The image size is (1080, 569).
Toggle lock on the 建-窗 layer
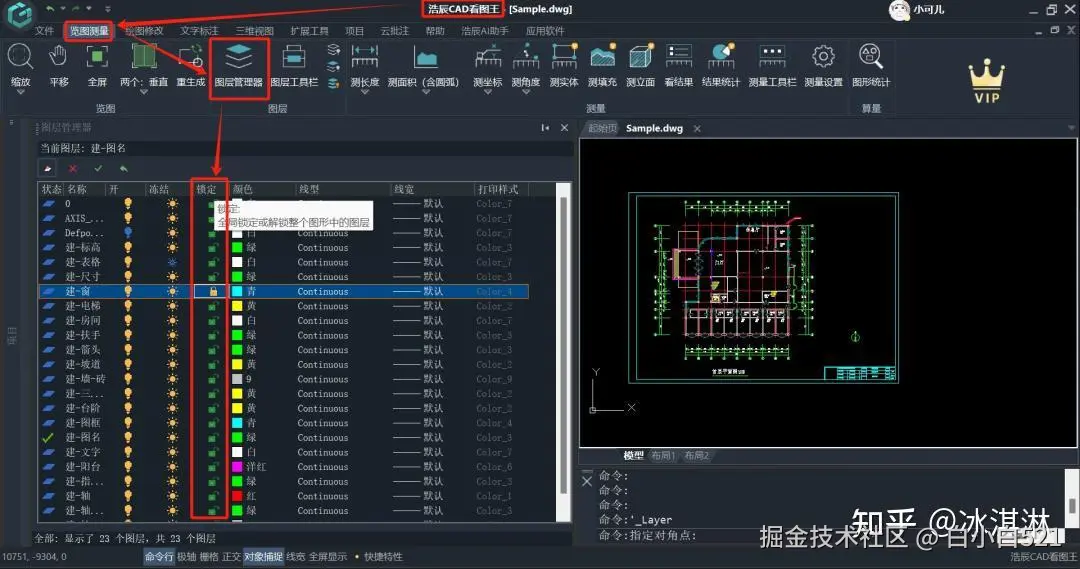pyautogui.click(x=214, y=291)
